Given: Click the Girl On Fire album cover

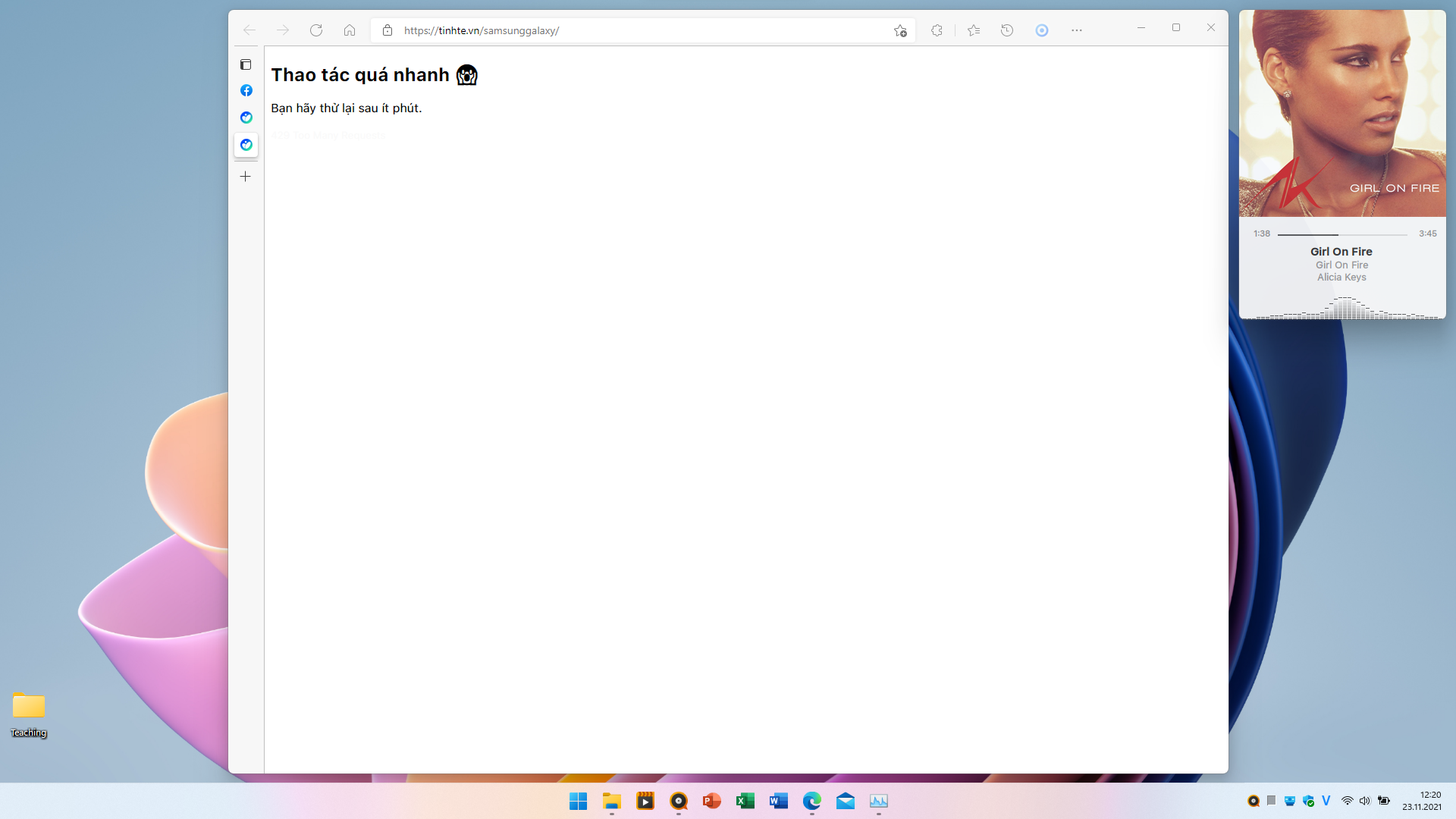Looking at the screenshot, I should pyautogui.click(x=1342, y=114).
